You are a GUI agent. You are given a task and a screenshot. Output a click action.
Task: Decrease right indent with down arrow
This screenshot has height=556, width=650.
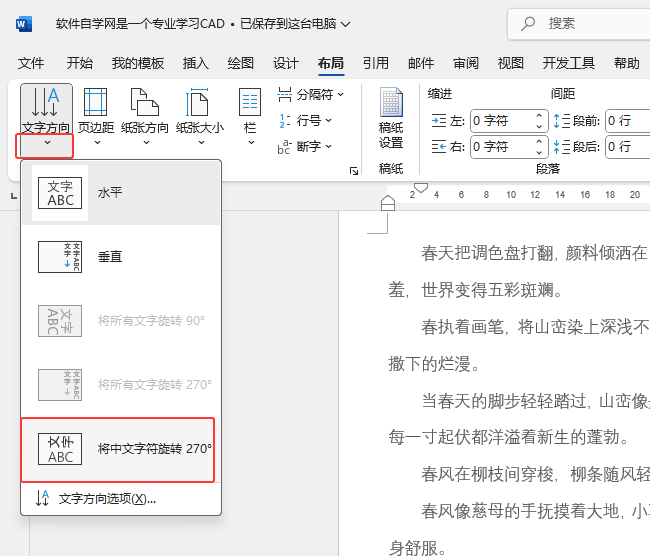[539, 152]
